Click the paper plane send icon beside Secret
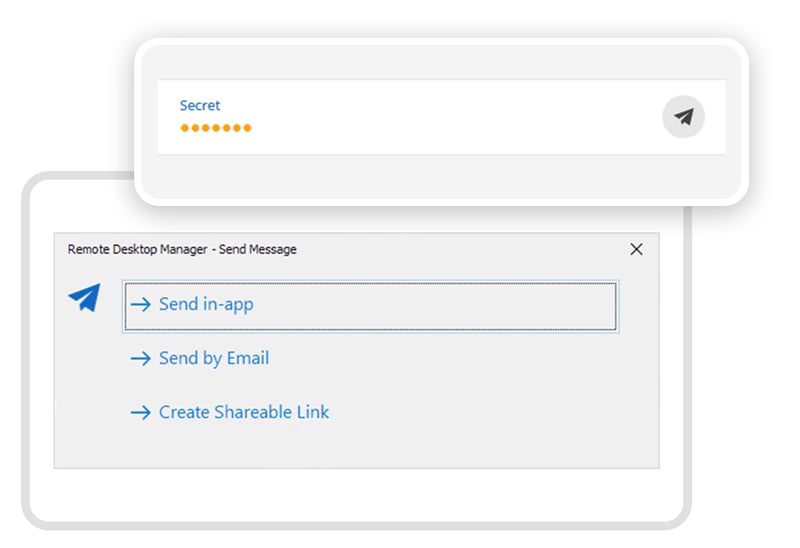The width and height of the screenshot is (800, 548). 683,117
